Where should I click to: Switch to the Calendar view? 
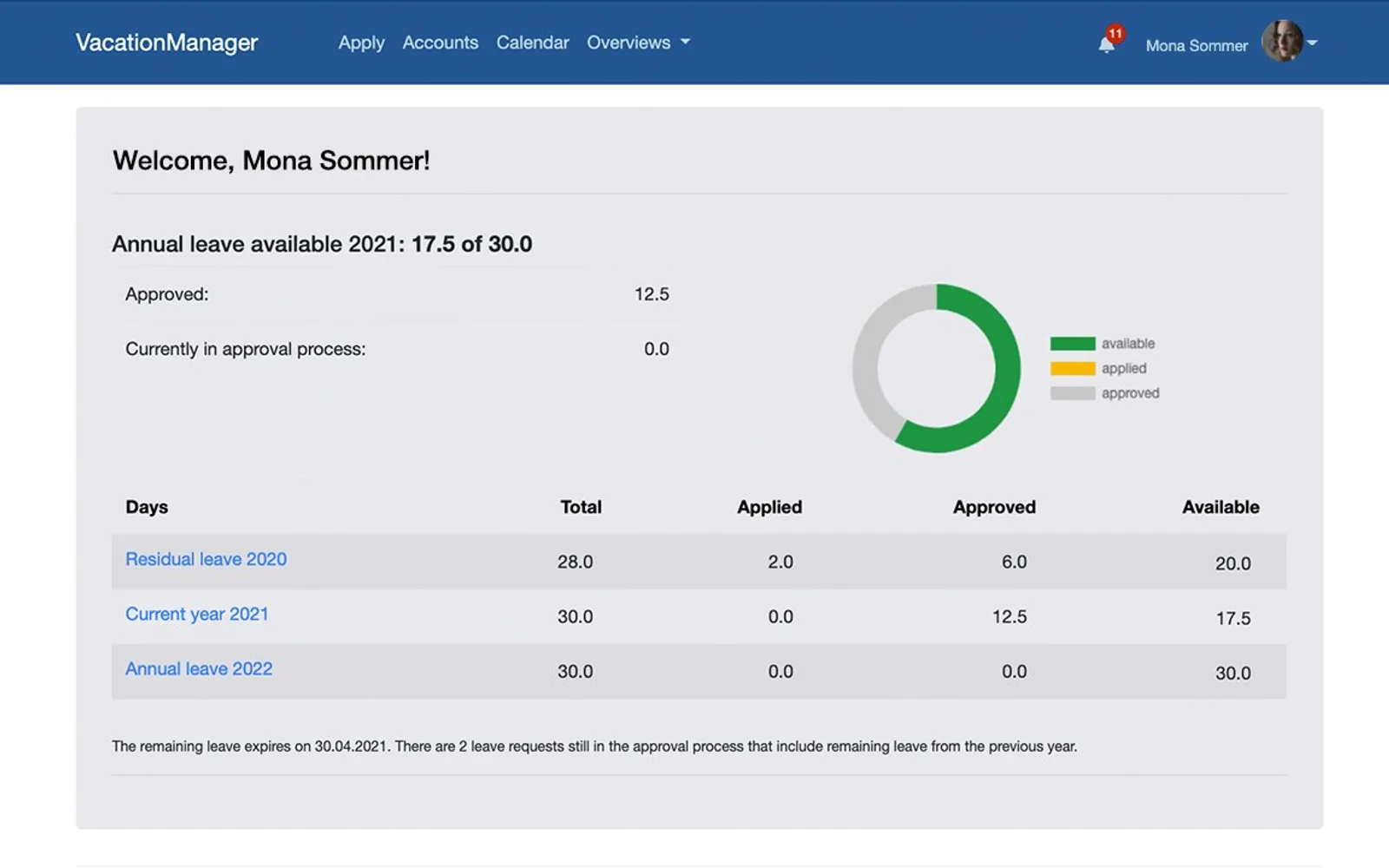point(532,43)
